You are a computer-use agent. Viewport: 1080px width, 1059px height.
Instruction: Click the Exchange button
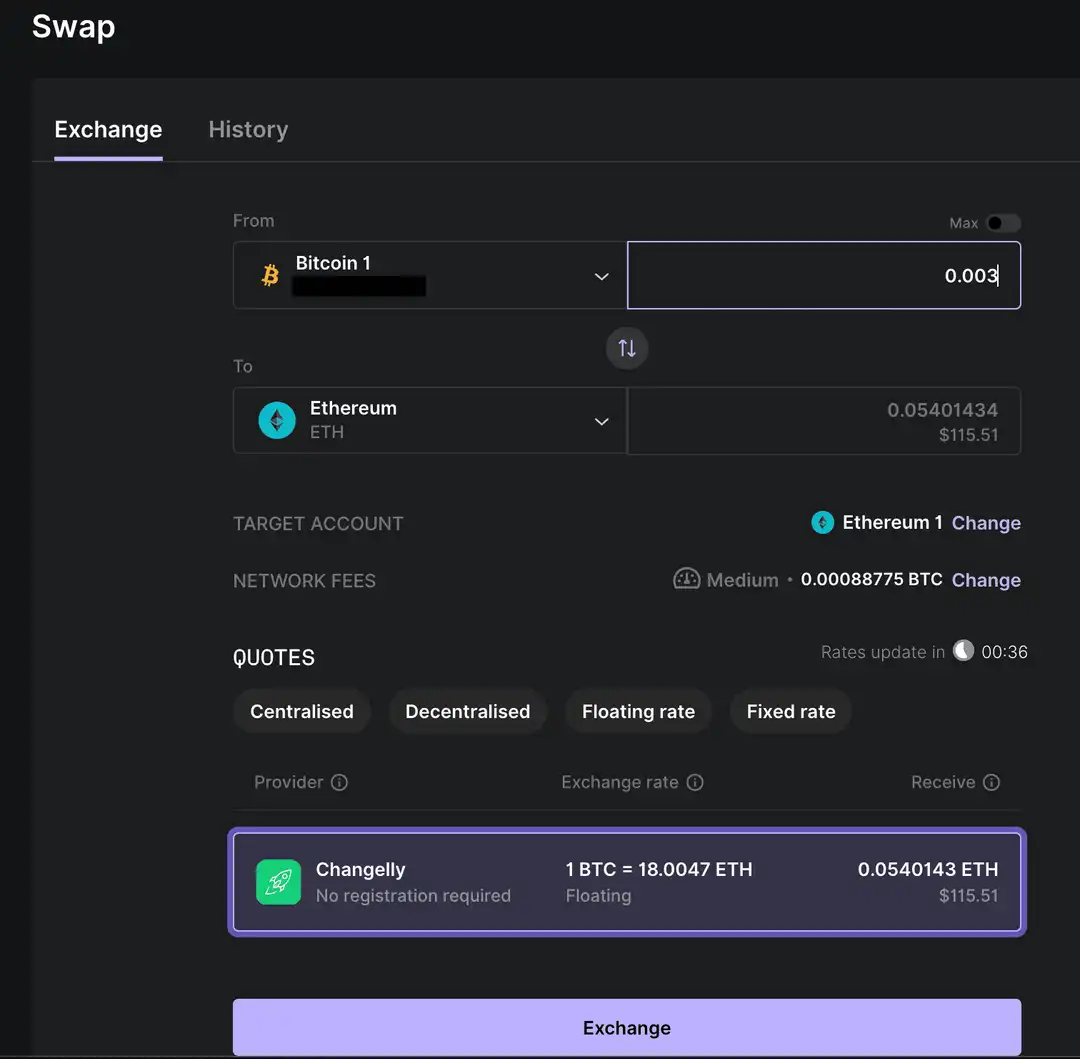click(x=627, y=1027)
